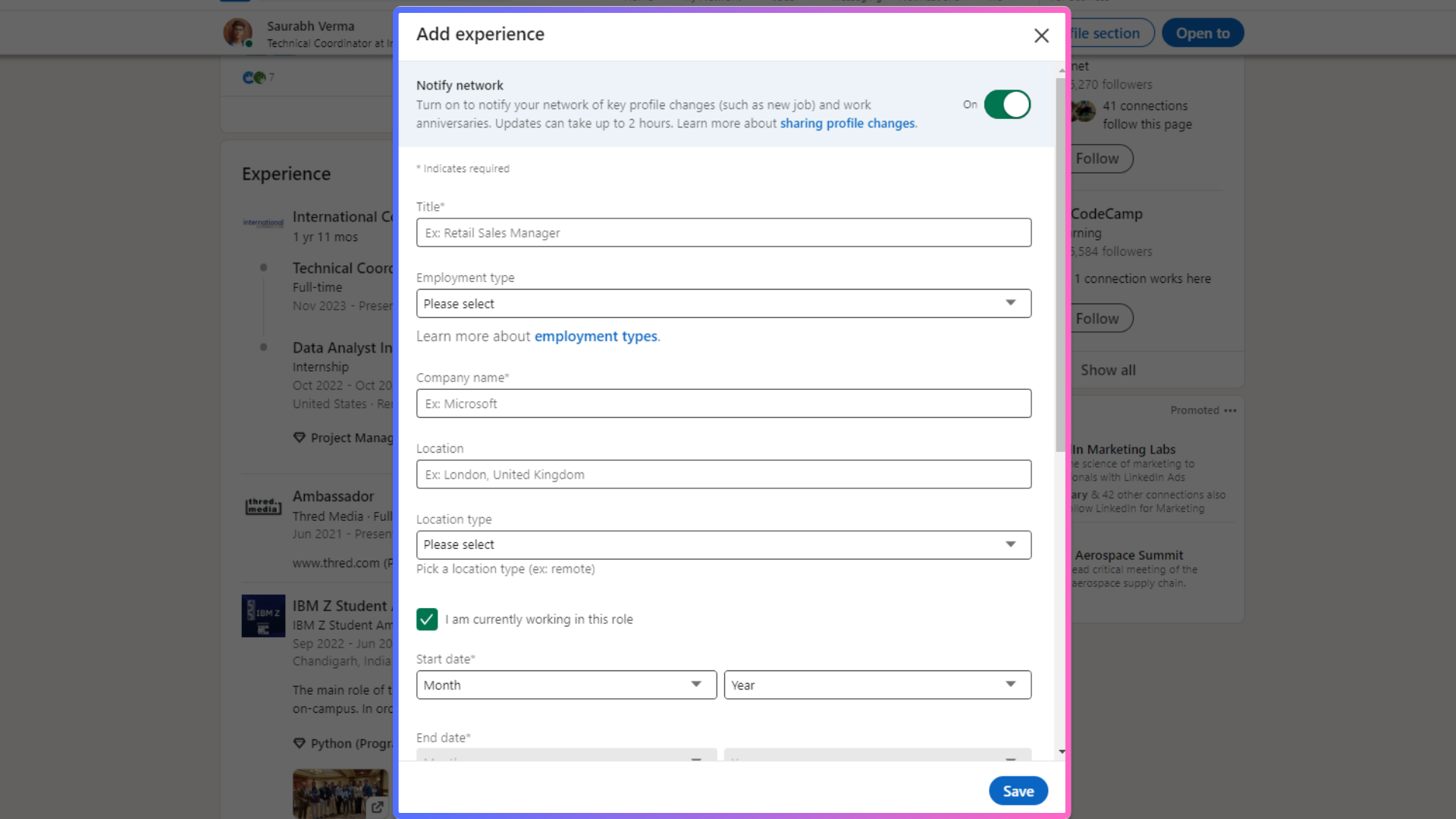
Task: Click Saurabh Verma's profile photo
Action: 237,33
